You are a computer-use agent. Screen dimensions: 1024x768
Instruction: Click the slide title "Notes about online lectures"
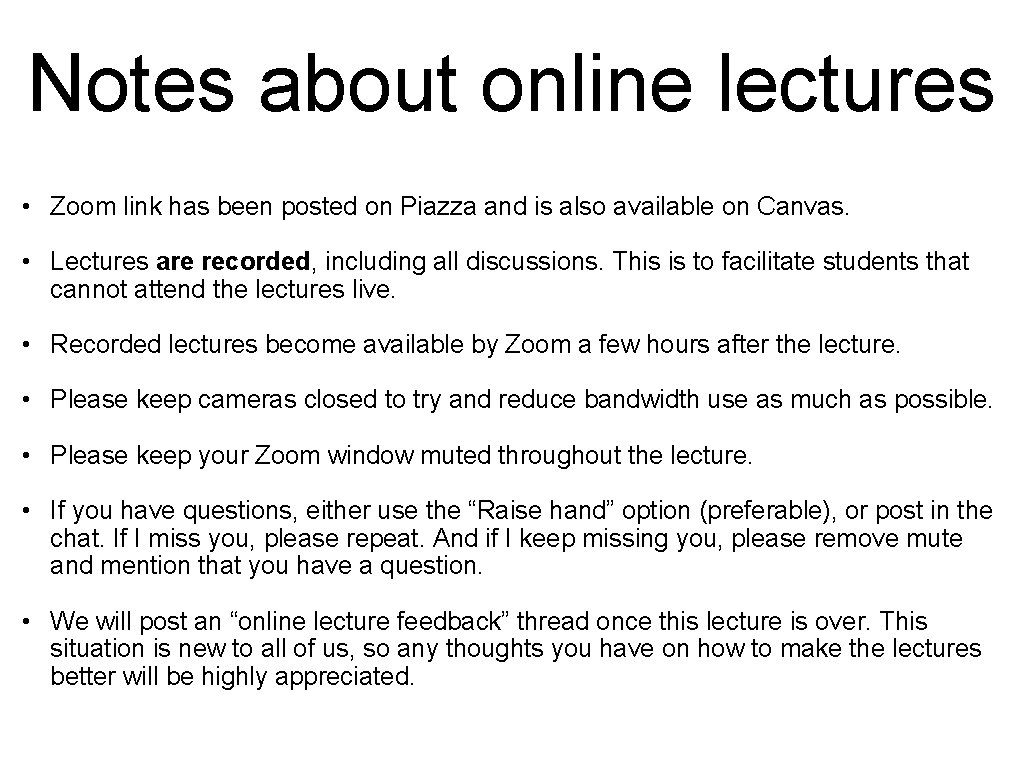point(511,84)
